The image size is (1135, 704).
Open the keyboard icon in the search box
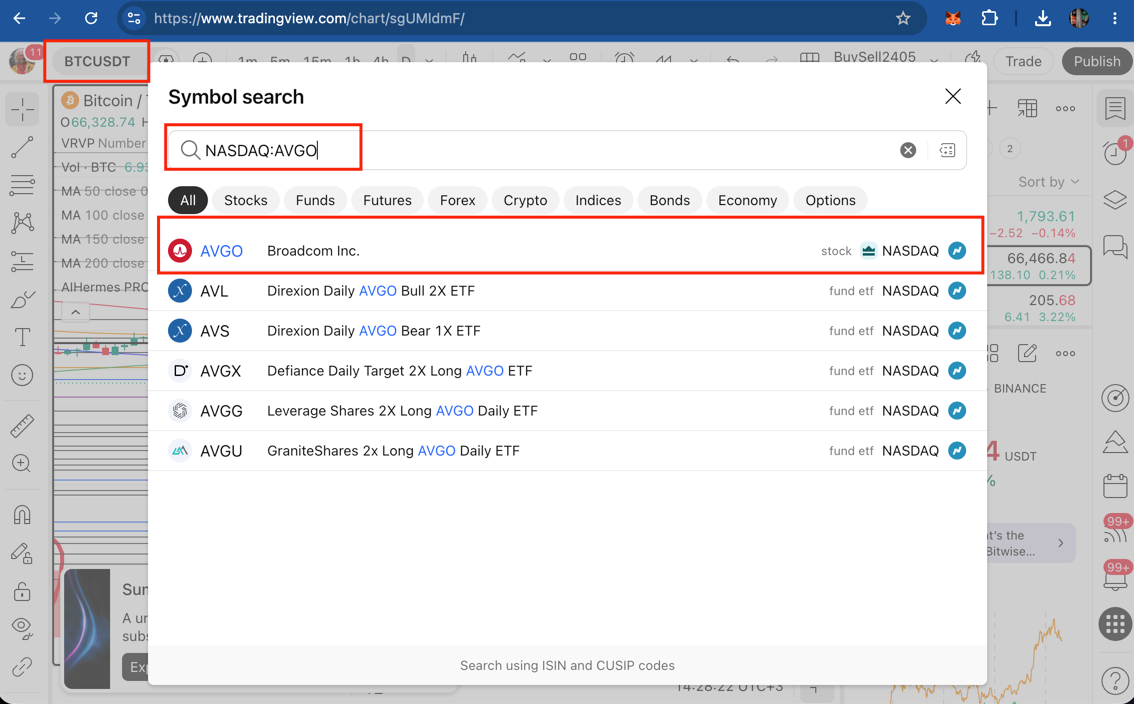point(947,150)
